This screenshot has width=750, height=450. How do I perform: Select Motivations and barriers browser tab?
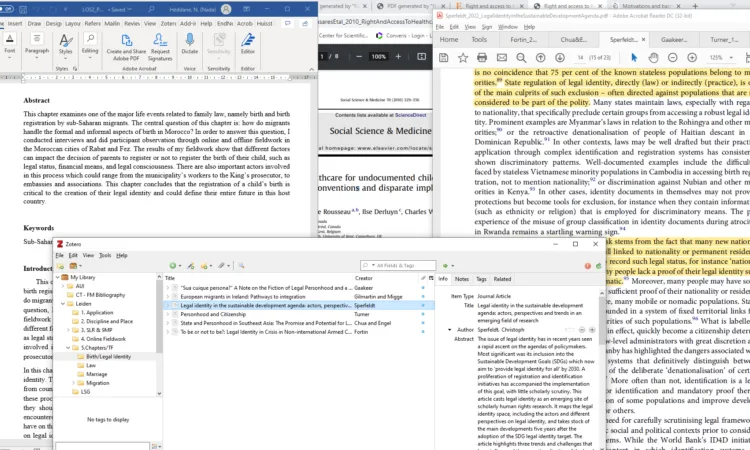pos(647,6)
